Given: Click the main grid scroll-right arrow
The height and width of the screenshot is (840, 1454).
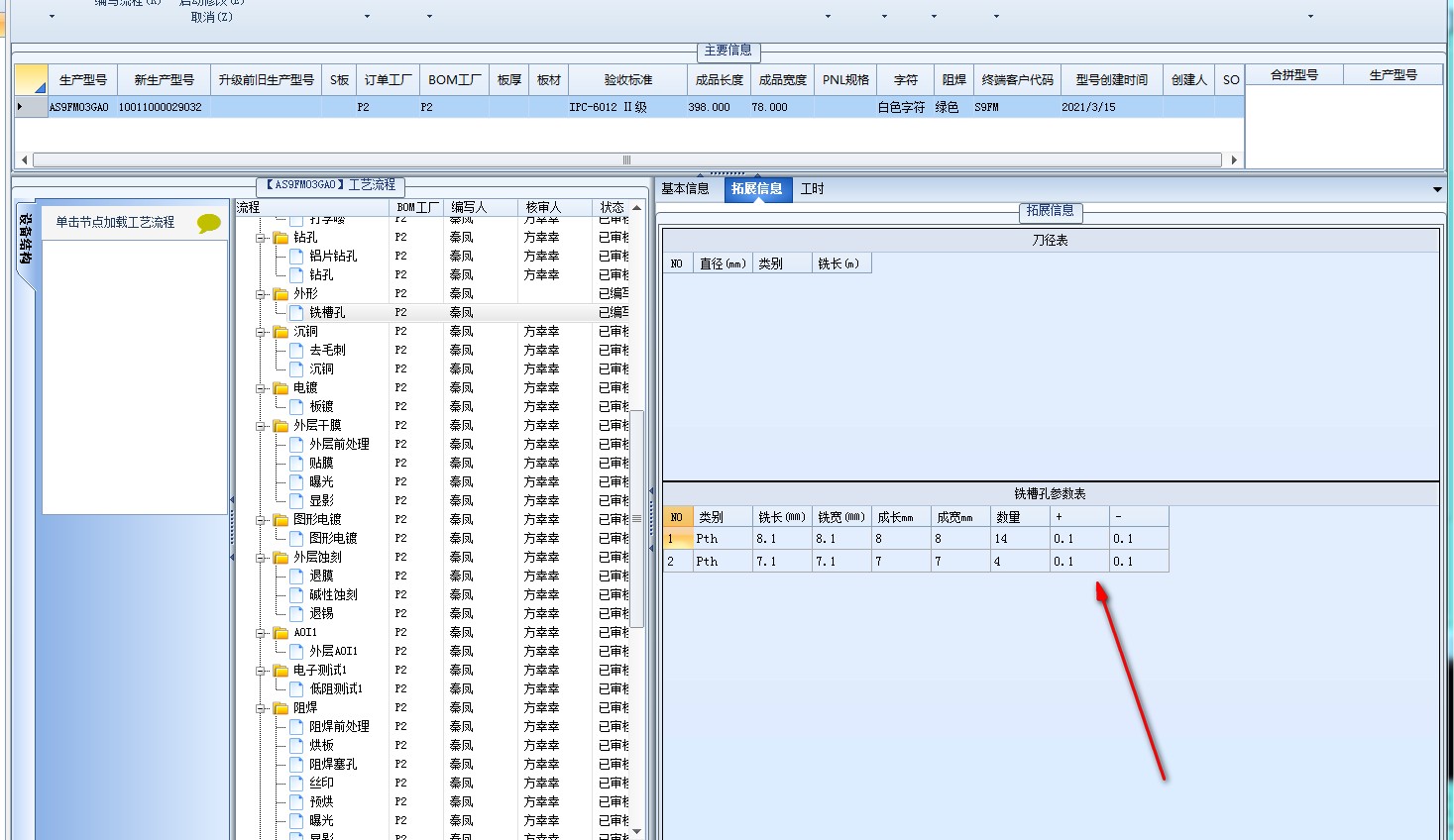Looking at the screenshot, I should (1234, 159).
